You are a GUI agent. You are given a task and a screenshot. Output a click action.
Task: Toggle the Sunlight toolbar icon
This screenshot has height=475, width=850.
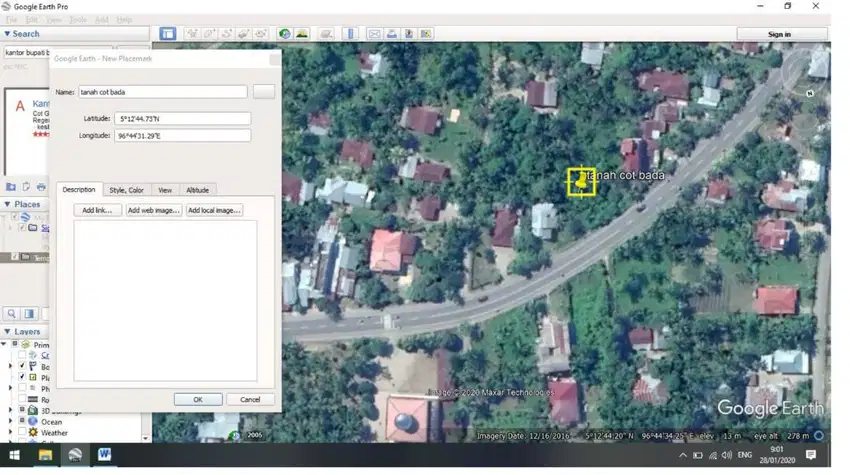click(x=302, y=34)
